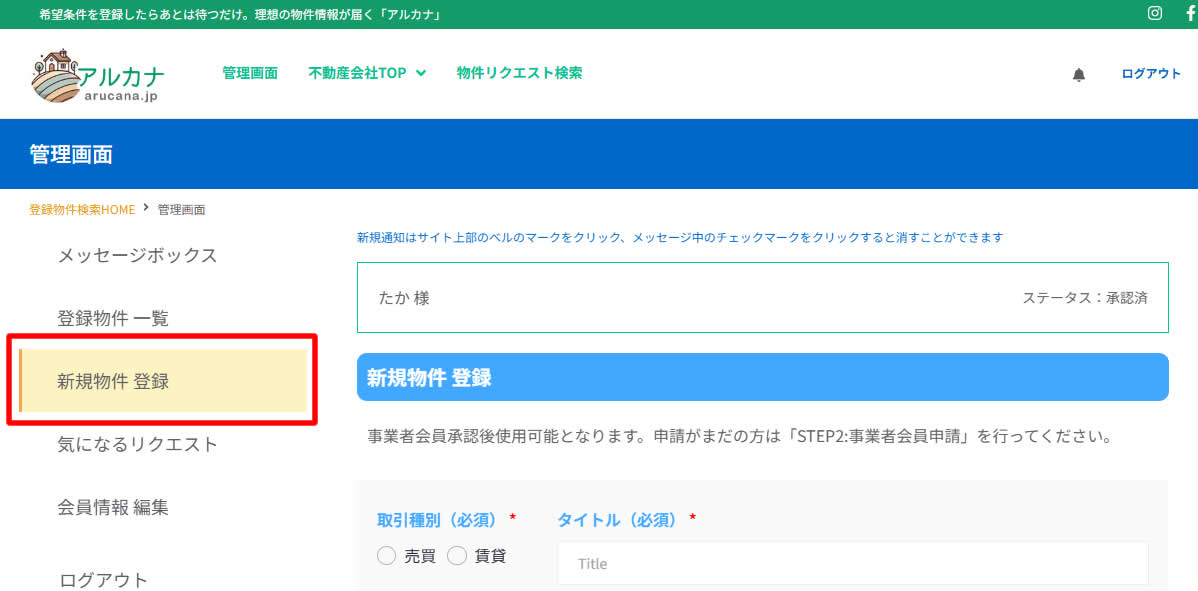This screenshot has width=1198, height=591.
Task: Open the notification bell icon
Action: (1079, 75)
